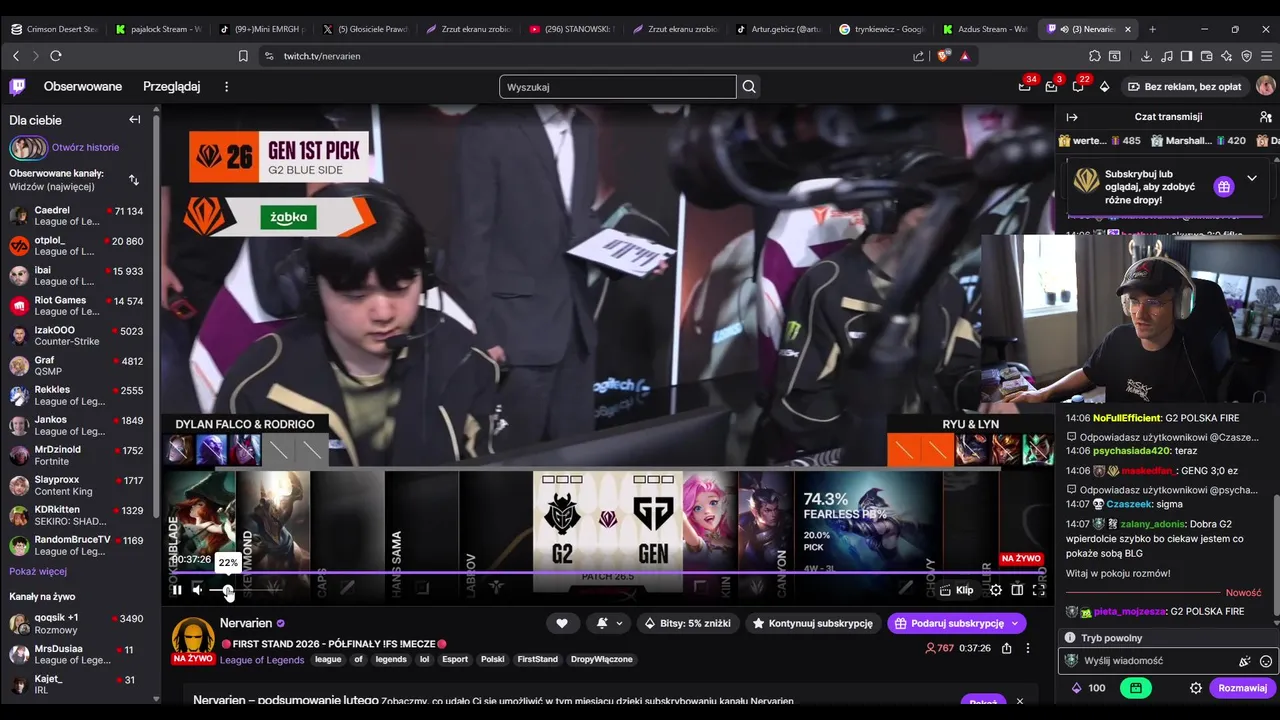Click the Esport tag
1280x720 pixels.
(x=455, y=660)
